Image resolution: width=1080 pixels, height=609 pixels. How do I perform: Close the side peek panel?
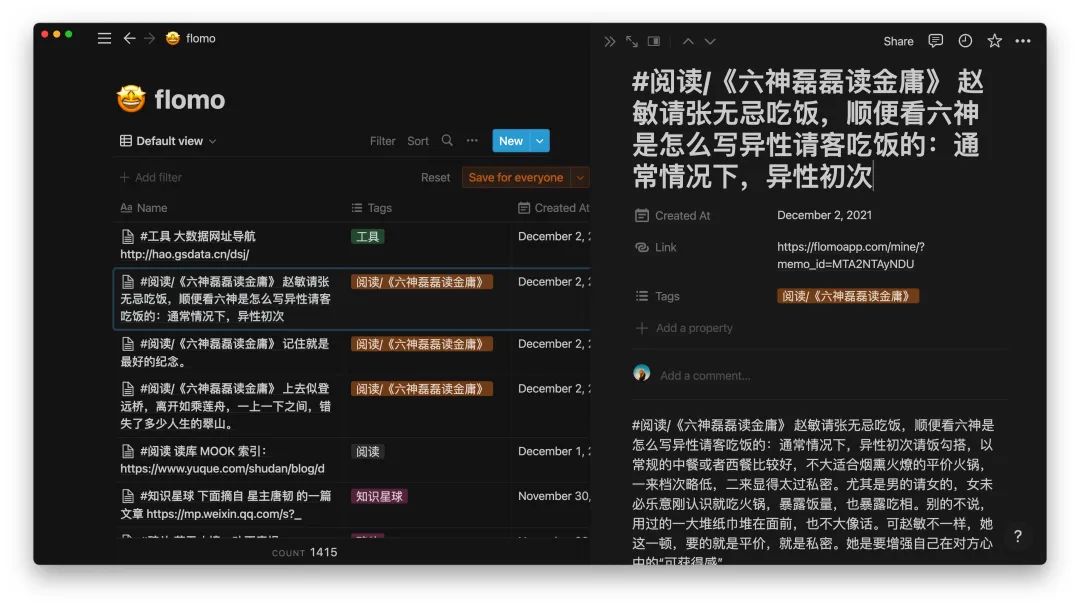610,41
